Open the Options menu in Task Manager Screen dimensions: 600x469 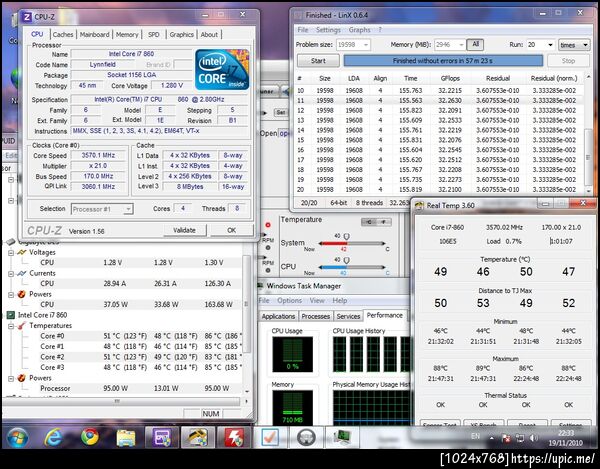coord(289,300)
